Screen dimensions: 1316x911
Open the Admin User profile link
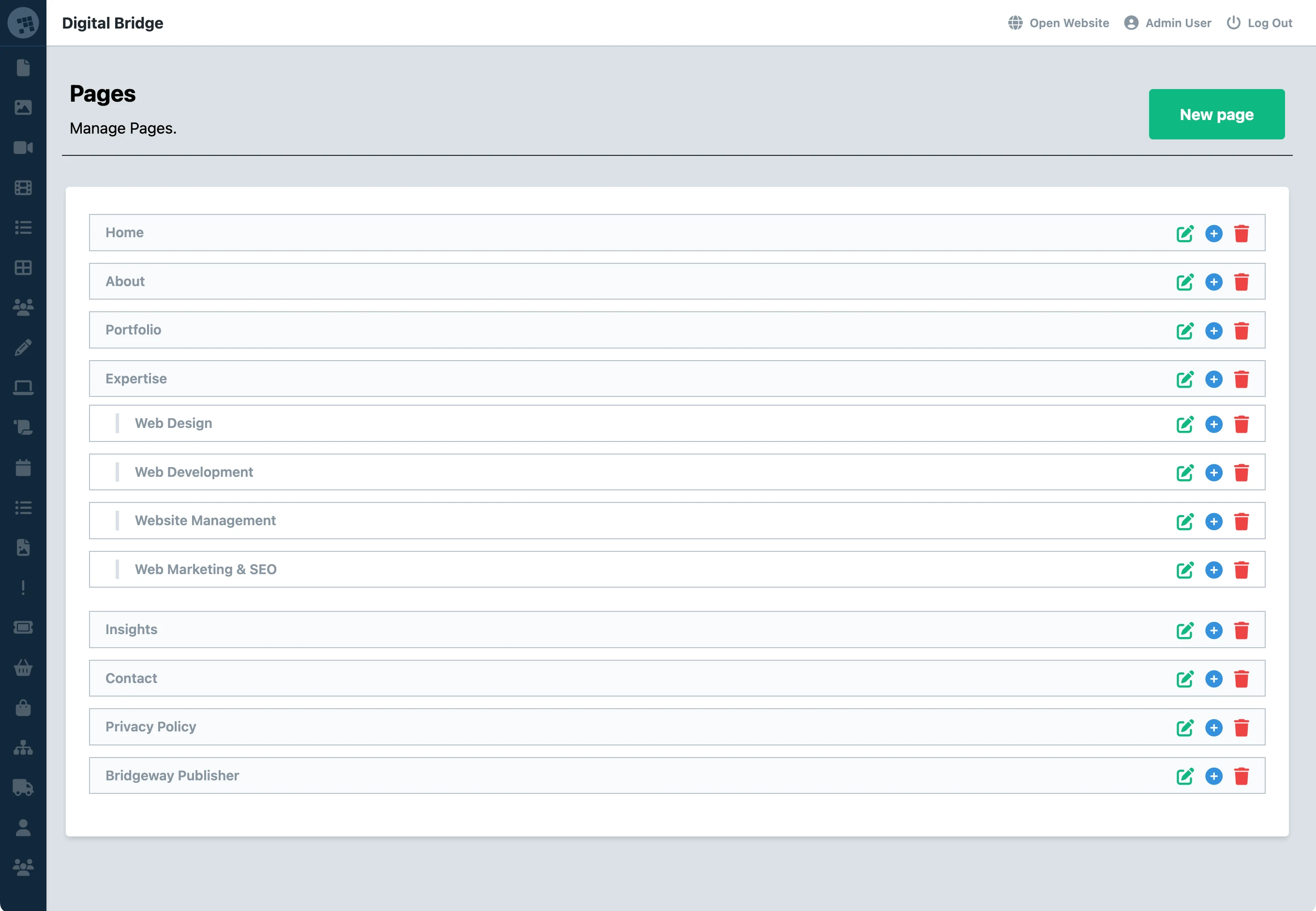point(1167,23)
